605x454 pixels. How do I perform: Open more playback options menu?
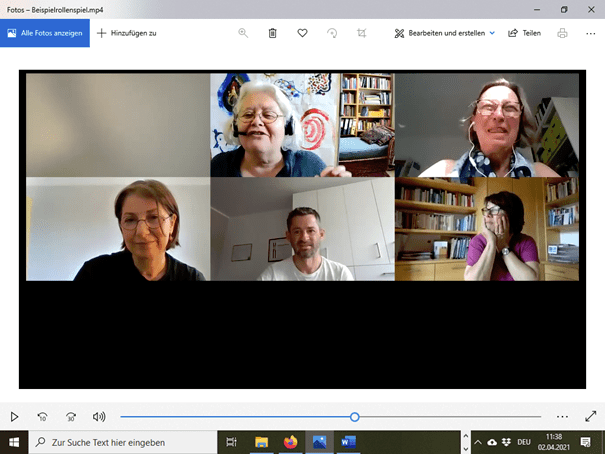562,416
